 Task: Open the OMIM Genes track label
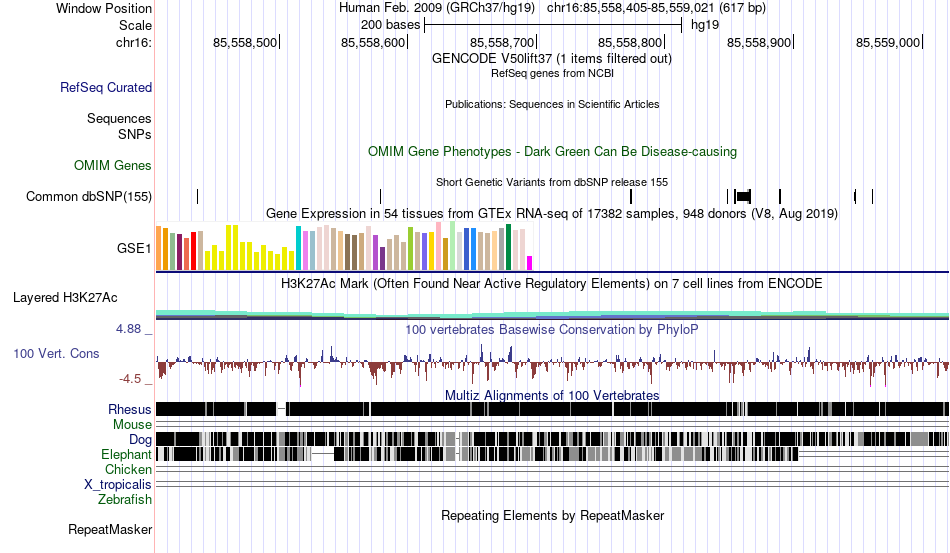[x=112, y=165]
